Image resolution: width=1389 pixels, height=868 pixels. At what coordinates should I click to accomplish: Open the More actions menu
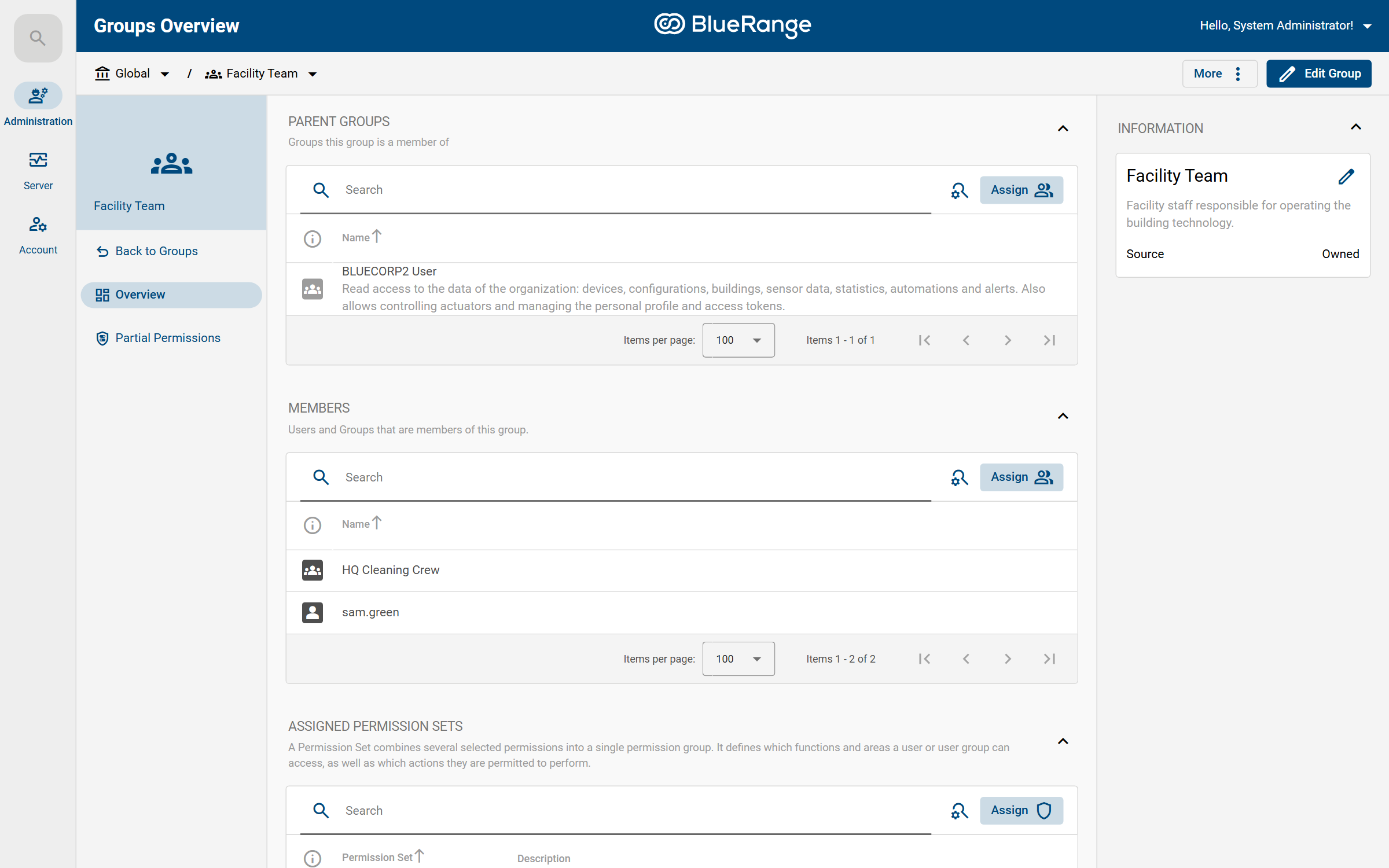1219,73
